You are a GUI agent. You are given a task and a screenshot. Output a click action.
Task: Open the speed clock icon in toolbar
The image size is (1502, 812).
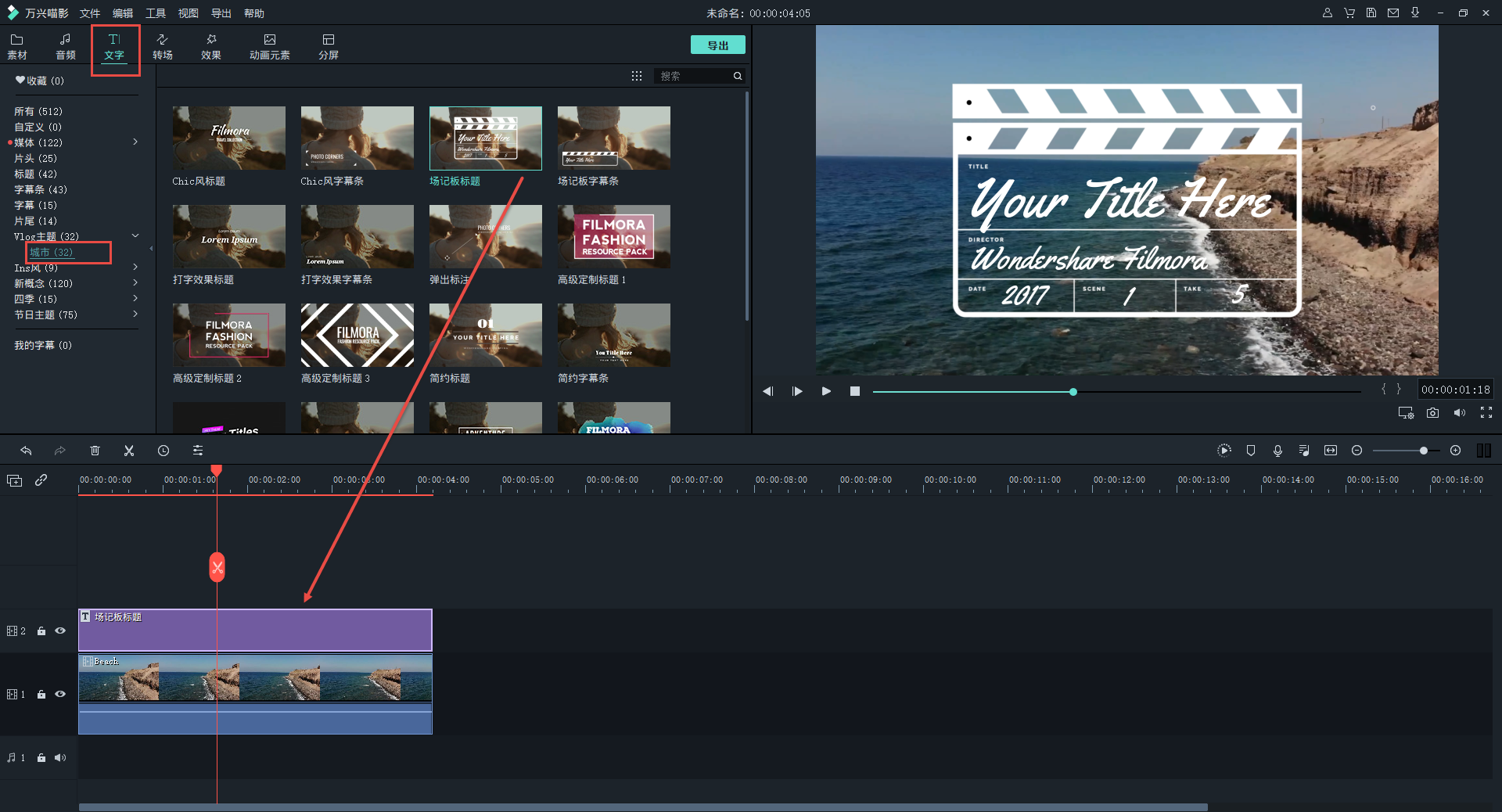click(163, 451)
